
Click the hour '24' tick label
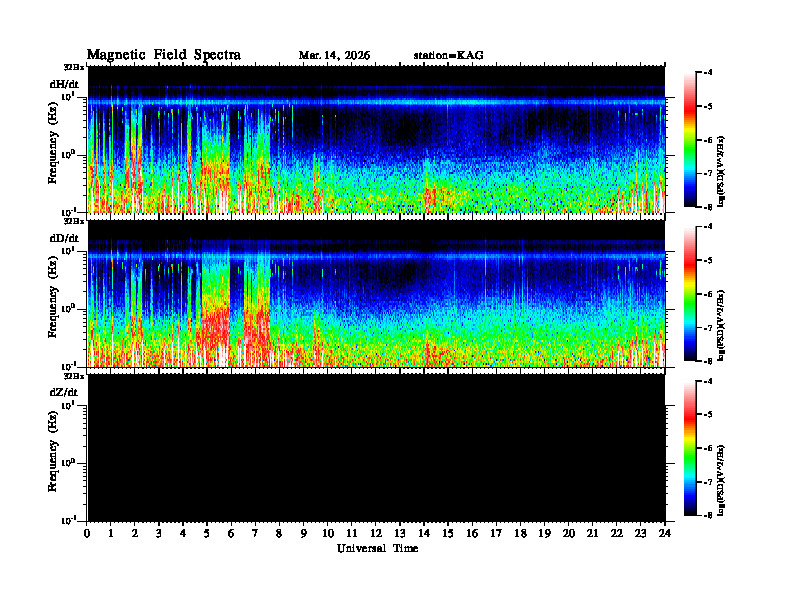pyautogui.click(x=665, y=534)
